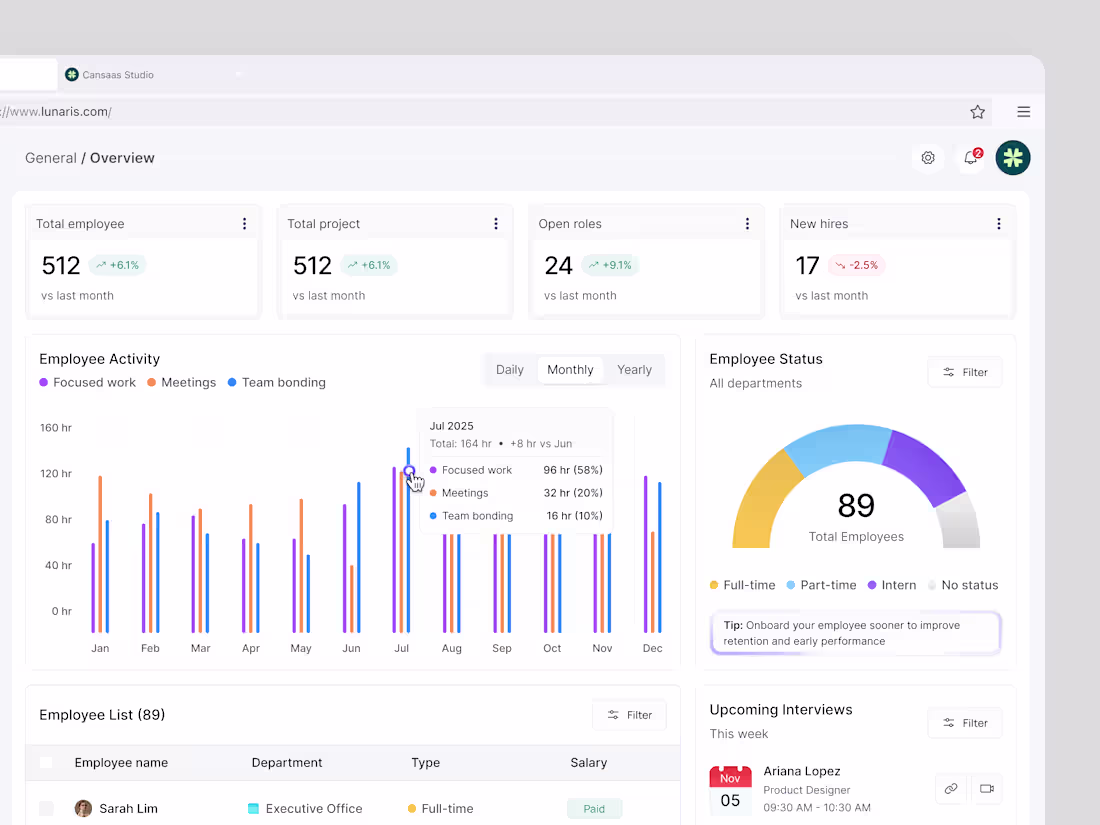Start video call for Ariana Lopez's interview
Screen dimensions: 1100x825
click(987, 789)
